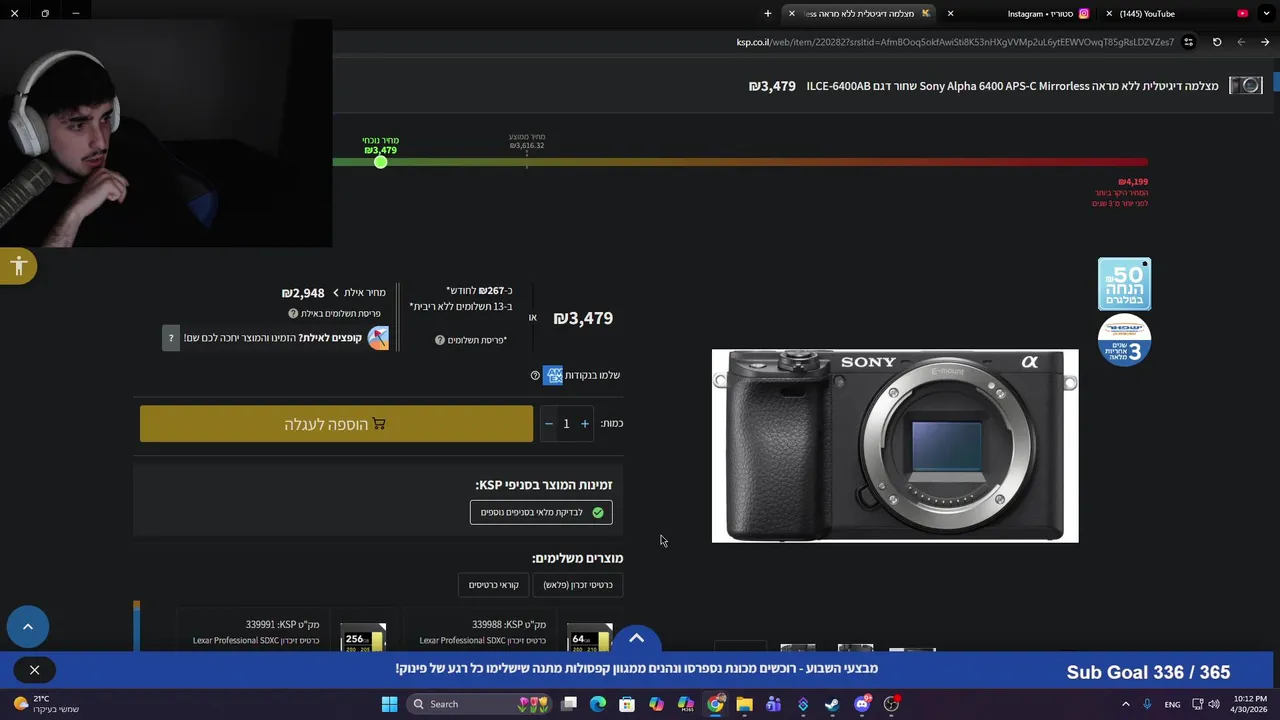
Task: Open File Explorer from the taskbar
Action: 744,704
